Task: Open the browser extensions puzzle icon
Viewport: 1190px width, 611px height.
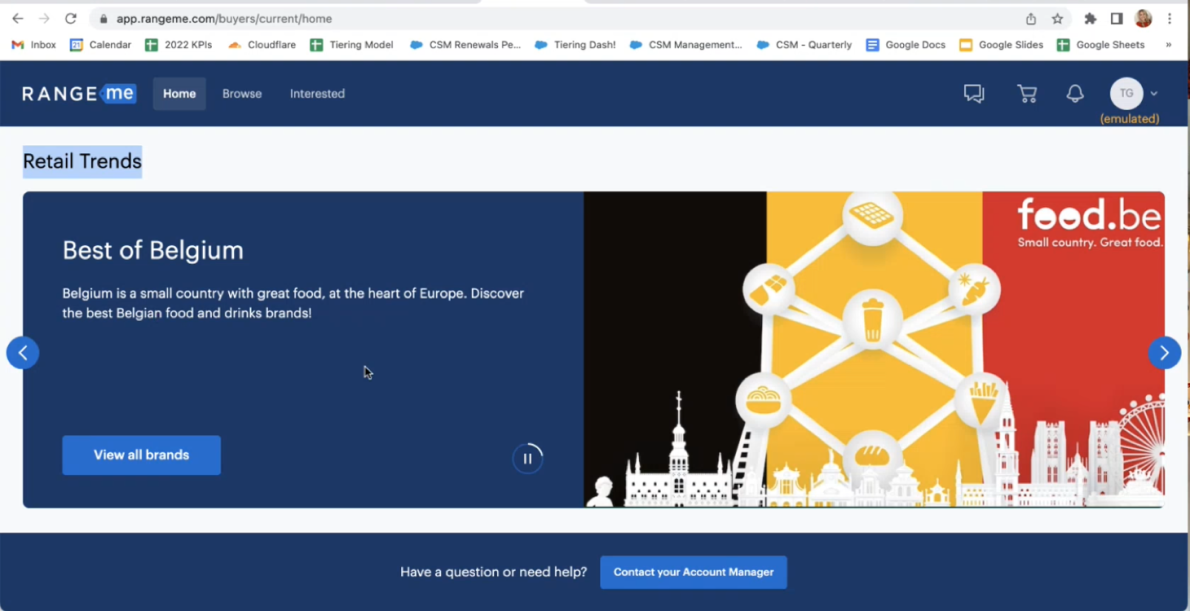Action: coord(1090,19)
